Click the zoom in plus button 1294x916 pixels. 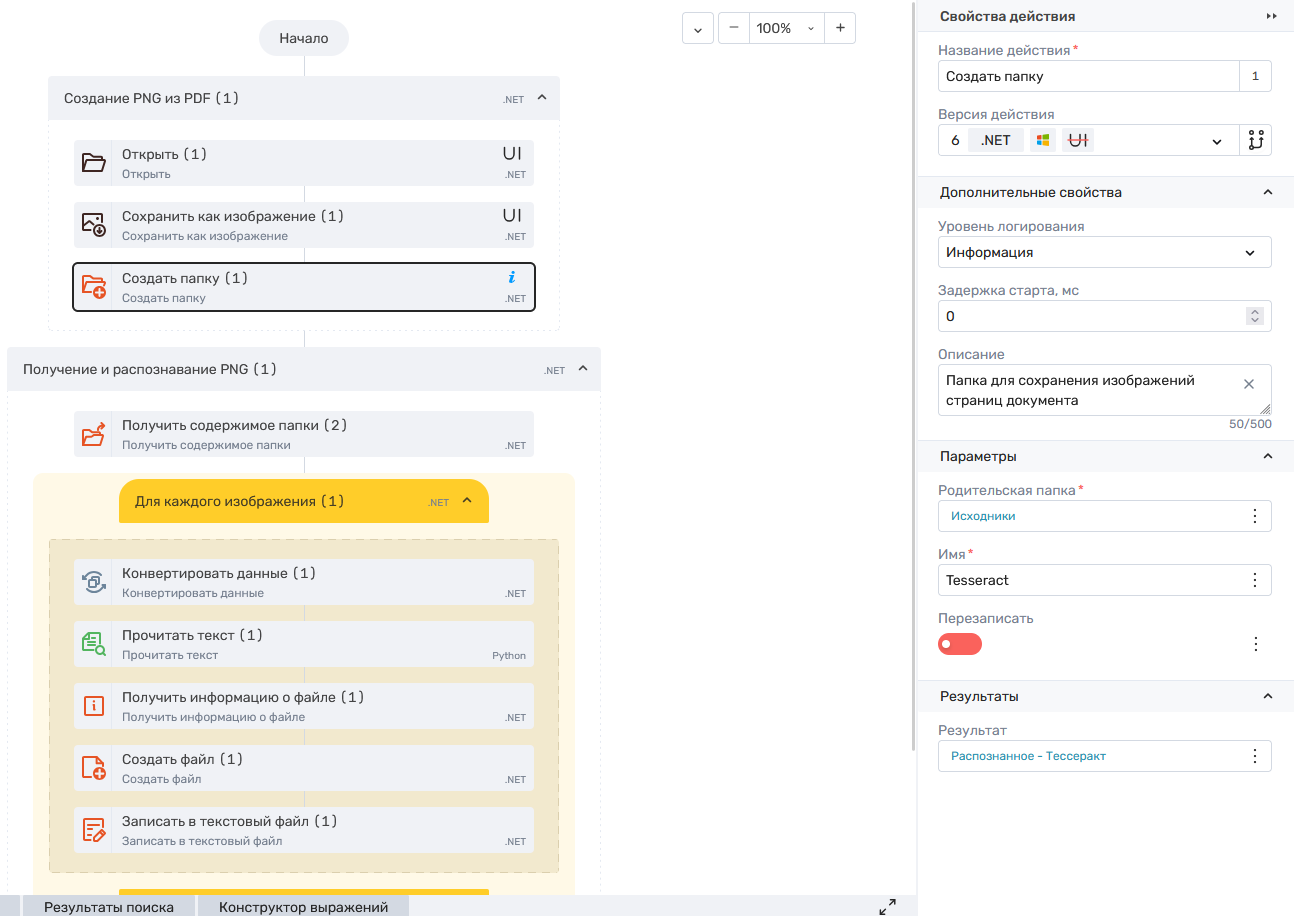[x=840, y=28]
